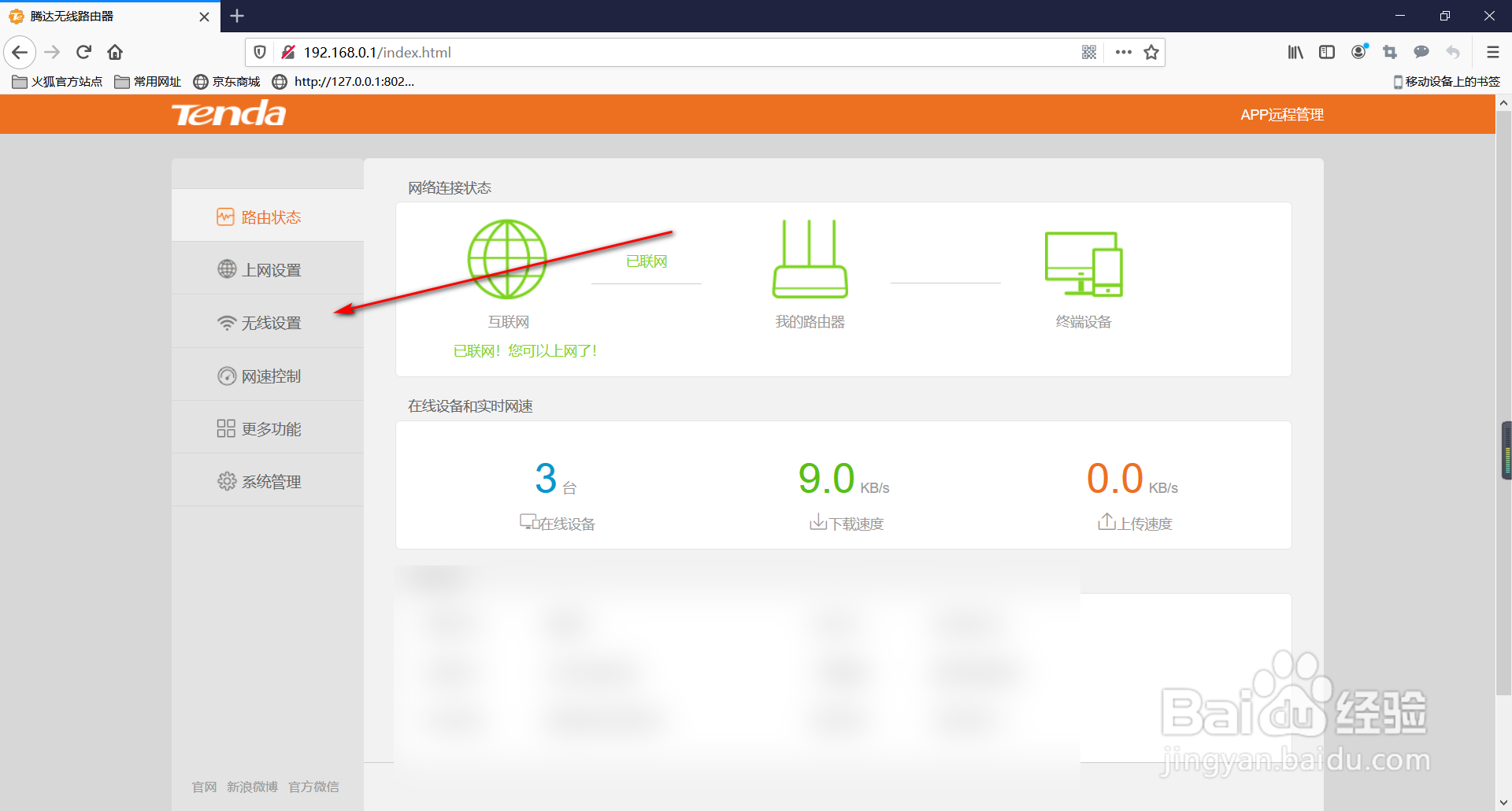Open the 更多功能 sidebar menu
This screenshot has width=1512, height=811.
pos(268,428)
